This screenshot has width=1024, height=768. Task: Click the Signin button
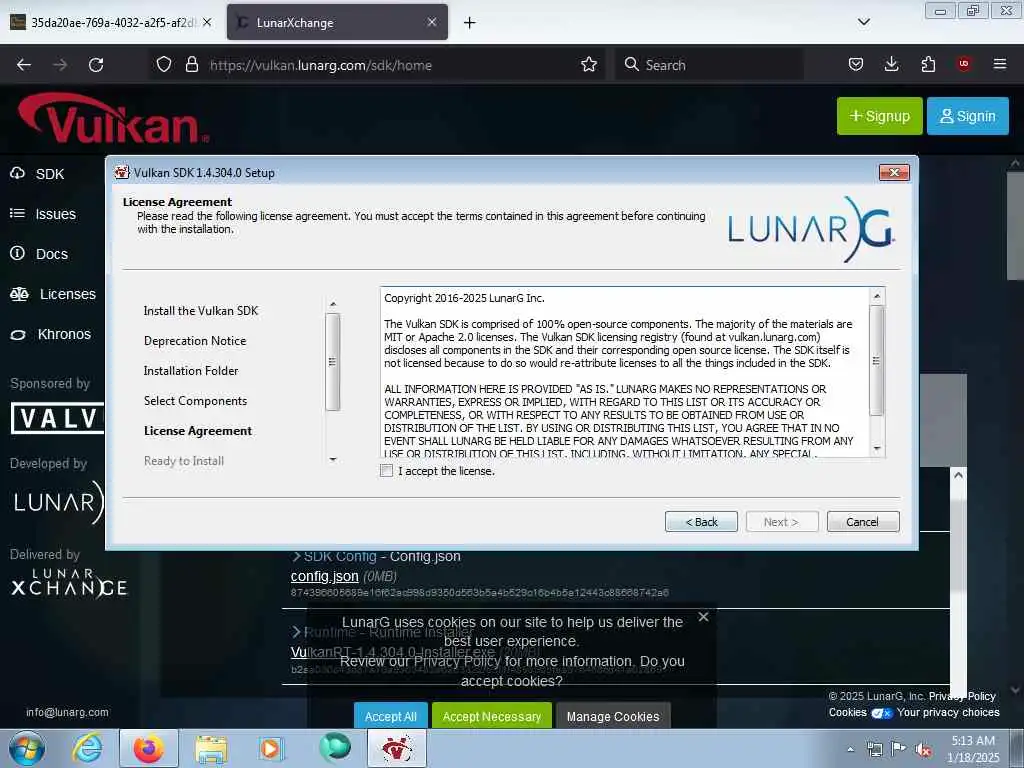click(968, 116)
